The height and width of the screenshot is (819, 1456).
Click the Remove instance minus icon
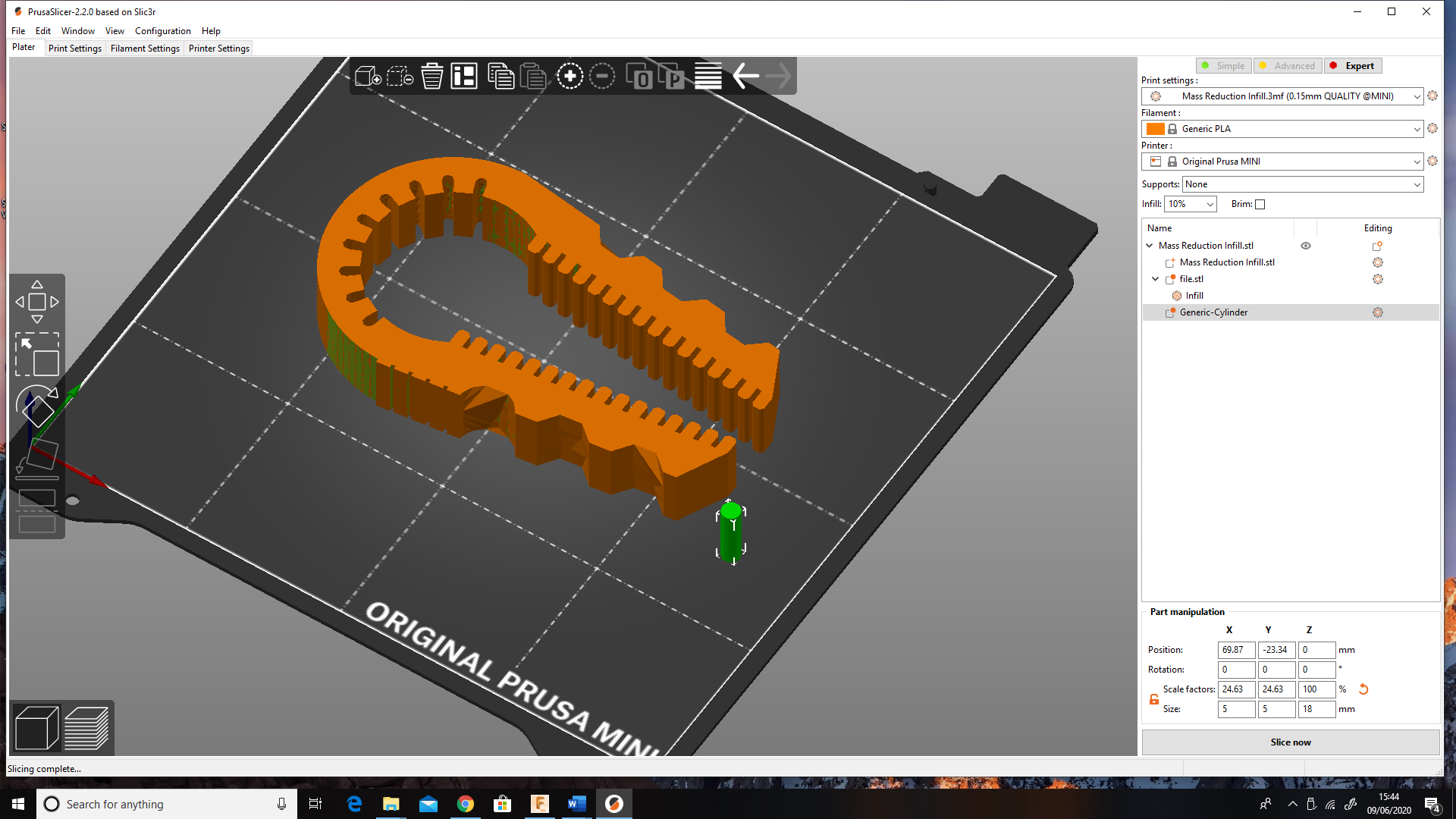(x=602, y=76)
